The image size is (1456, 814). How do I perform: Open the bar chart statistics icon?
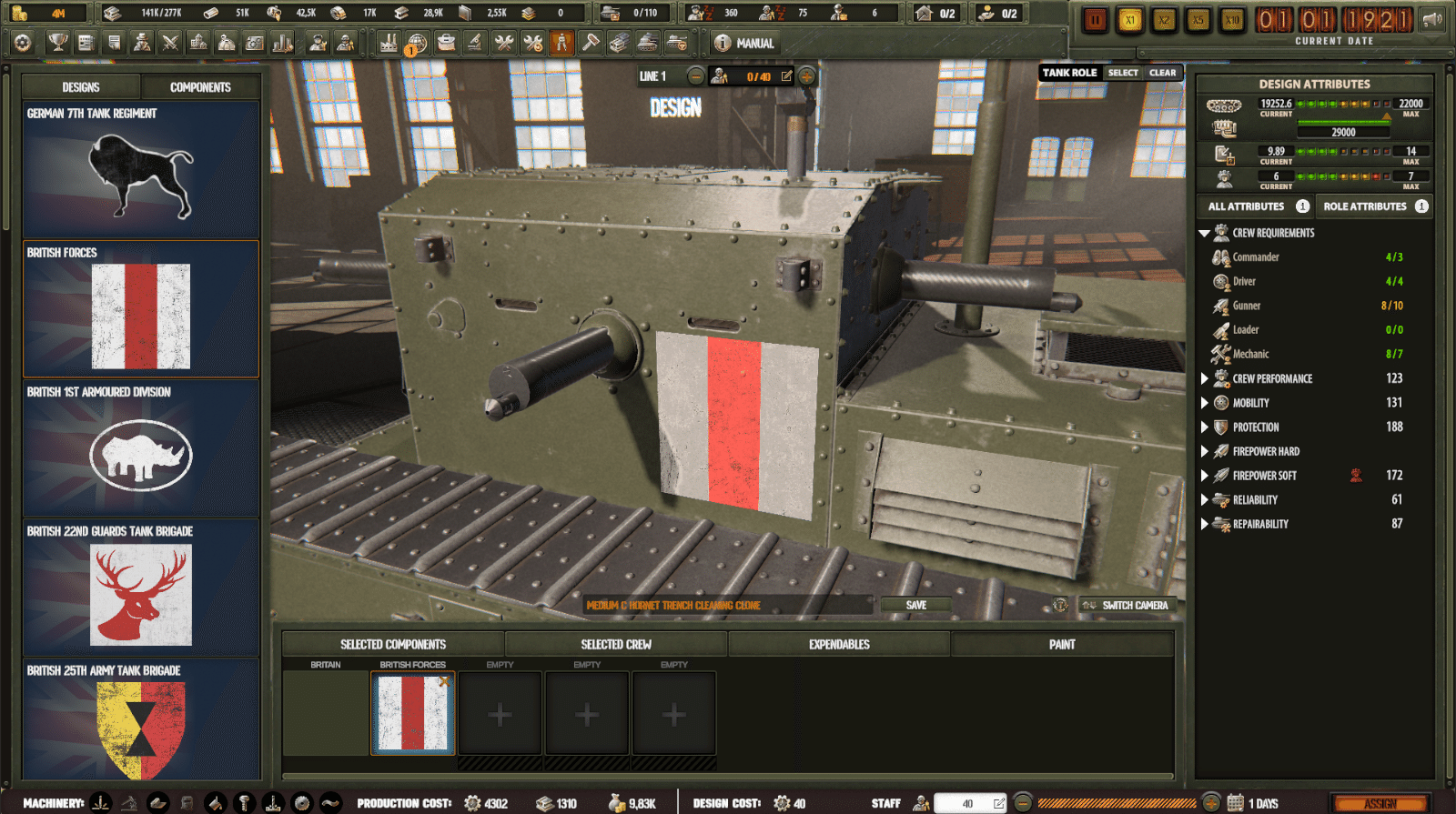(283, 43)
